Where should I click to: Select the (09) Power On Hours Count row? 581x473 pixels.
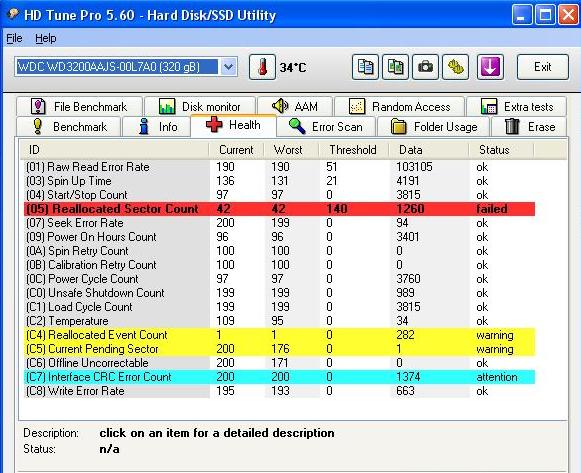coord(279,237)
